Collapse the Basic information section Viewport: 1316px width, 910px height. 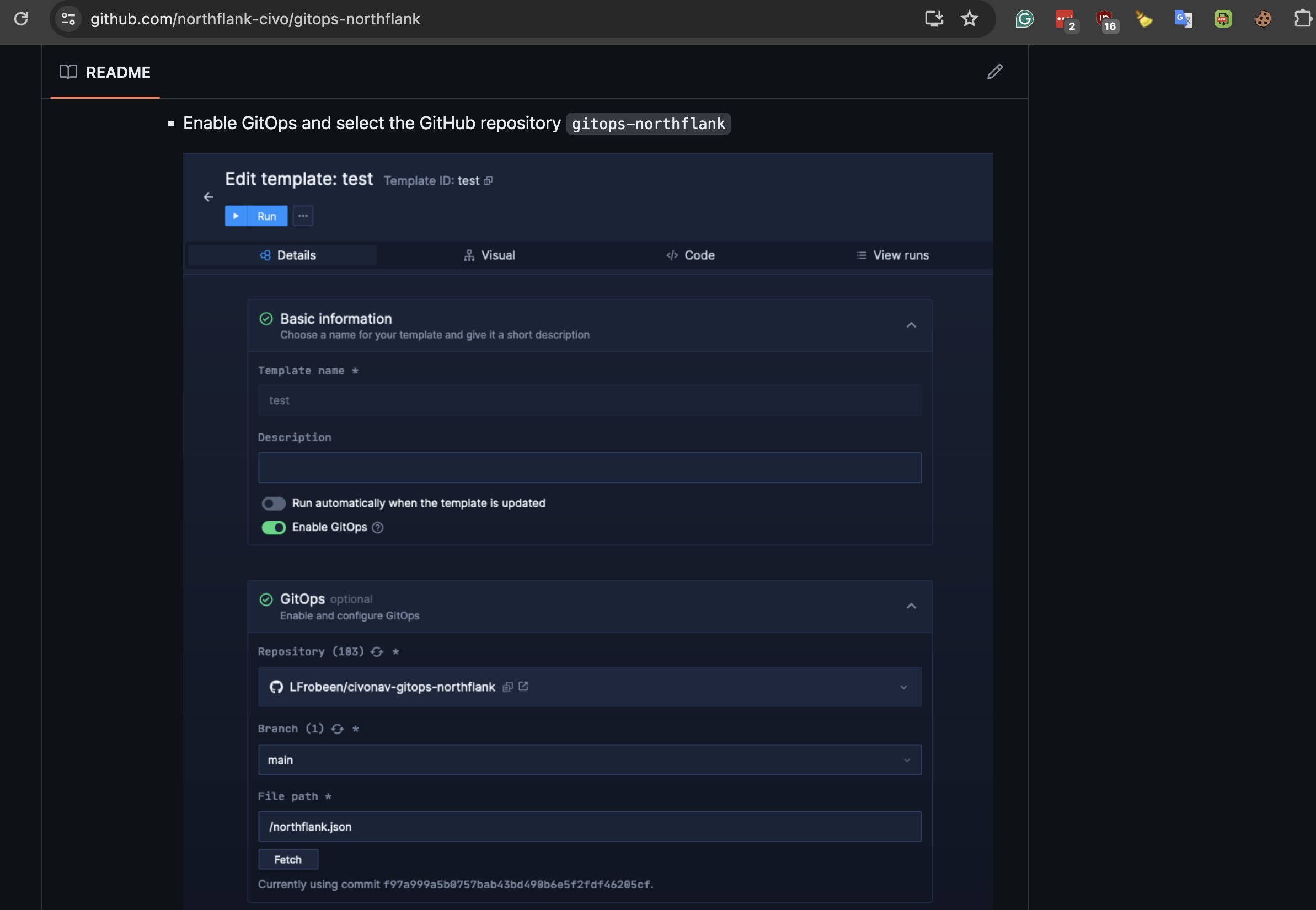click(911, 325)
